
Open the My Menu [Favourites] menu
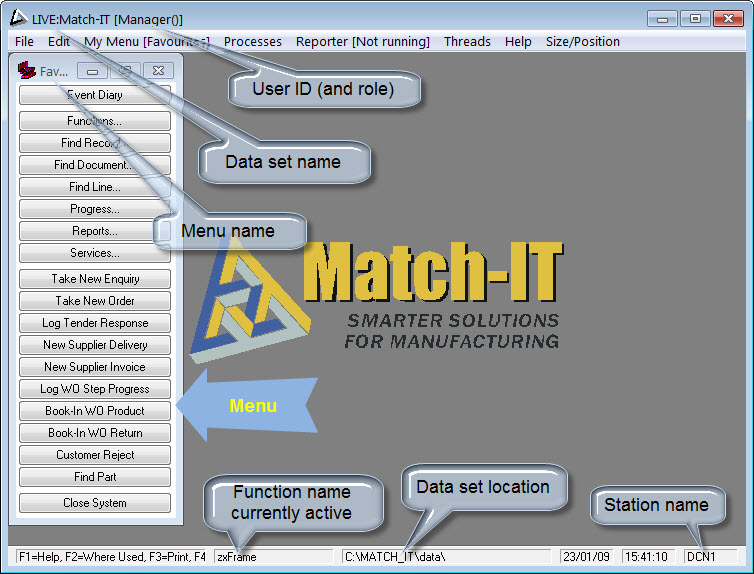147,42
